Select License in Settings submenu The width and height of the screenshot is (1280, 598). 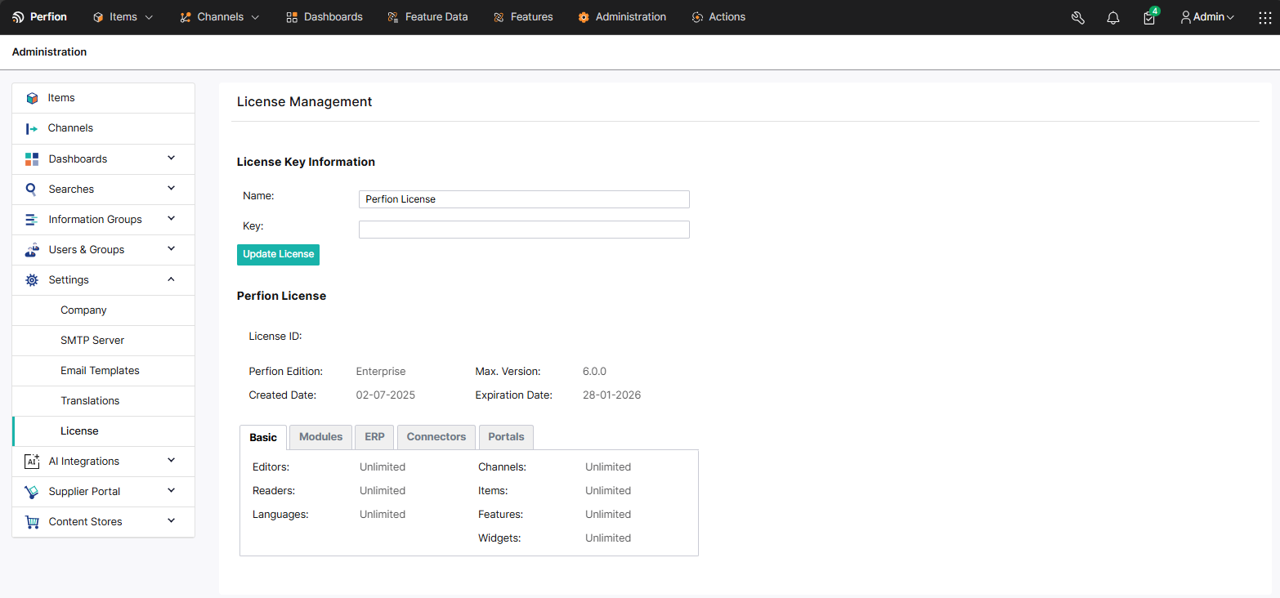(103, 431)
